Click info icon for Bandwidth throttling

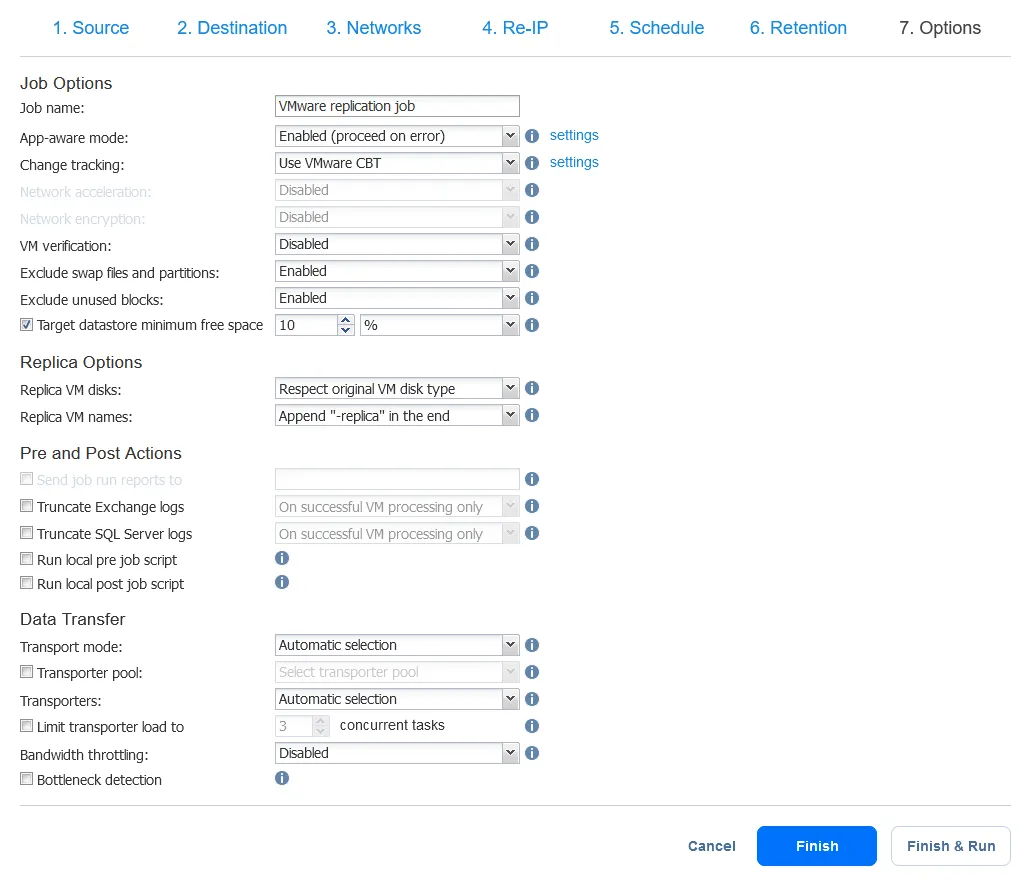tap(532, 753)
